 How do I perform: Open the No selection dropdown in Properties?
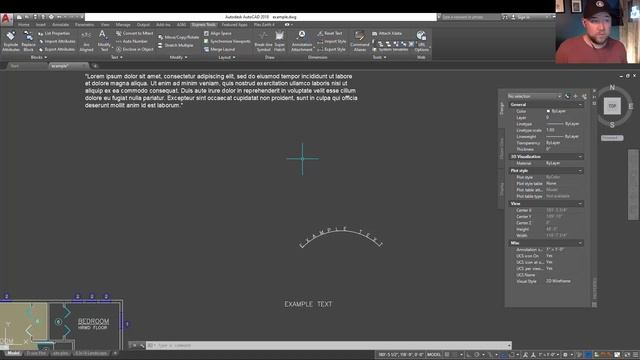click(x=534, y=96)
